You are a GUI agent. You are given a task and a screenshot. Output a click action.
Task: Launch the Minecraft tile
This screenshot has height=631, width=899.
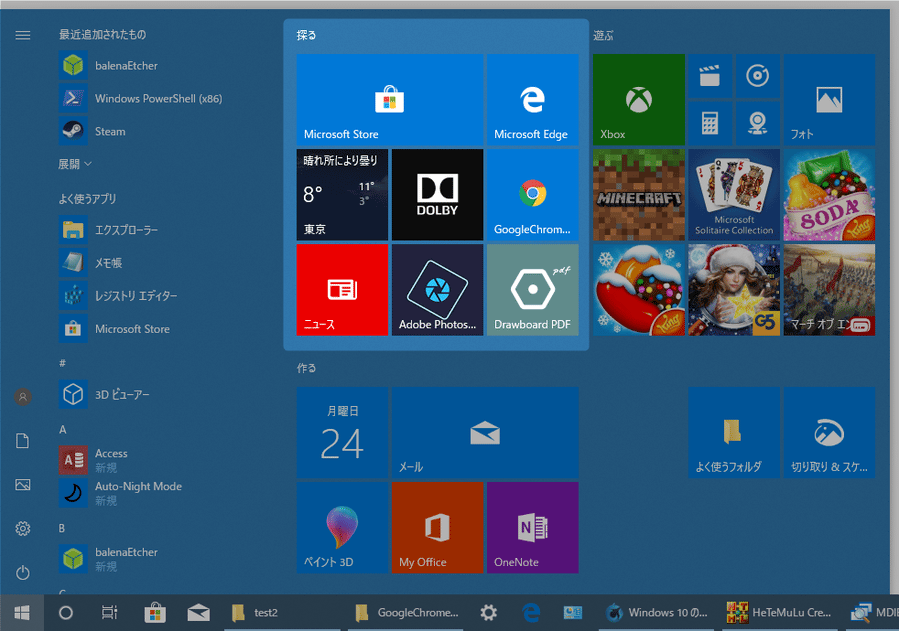pyautogui.click(x=639, y=195)
